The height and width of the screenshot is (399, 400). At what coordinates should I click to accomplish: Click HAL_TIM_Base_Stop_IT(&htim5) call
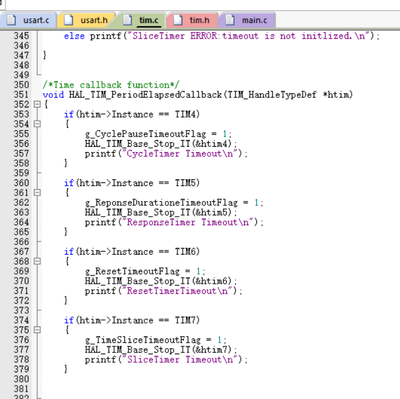coord(161,212)
